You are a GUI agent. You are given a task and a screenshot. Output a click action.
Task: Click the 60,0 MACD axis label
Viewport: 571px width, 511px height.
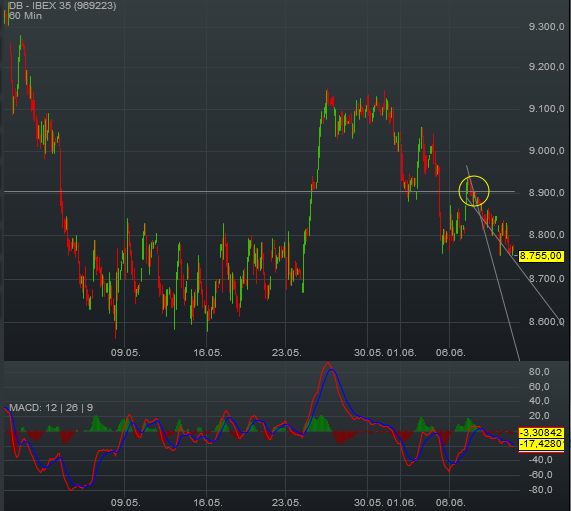(x=539, y=386)
